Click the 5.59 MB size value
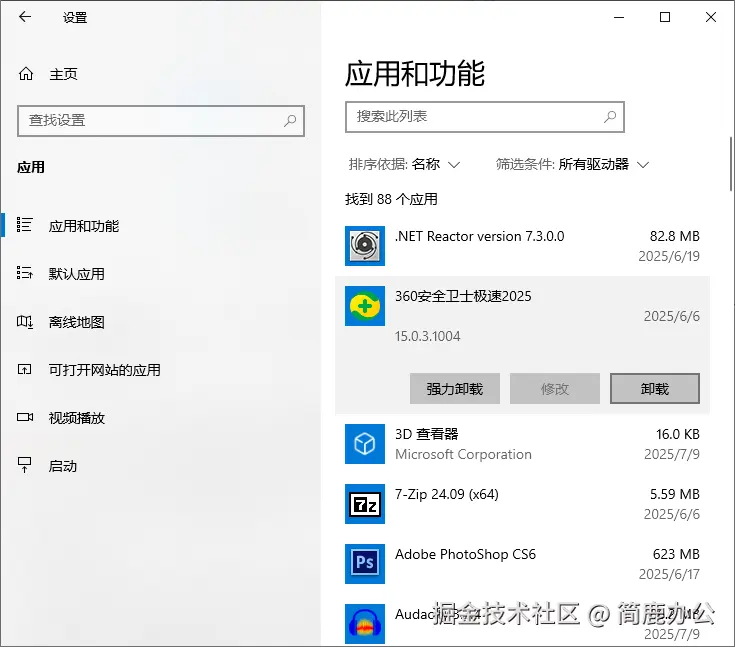This screenshot has height=647, width=735. [x=675, y=494]
